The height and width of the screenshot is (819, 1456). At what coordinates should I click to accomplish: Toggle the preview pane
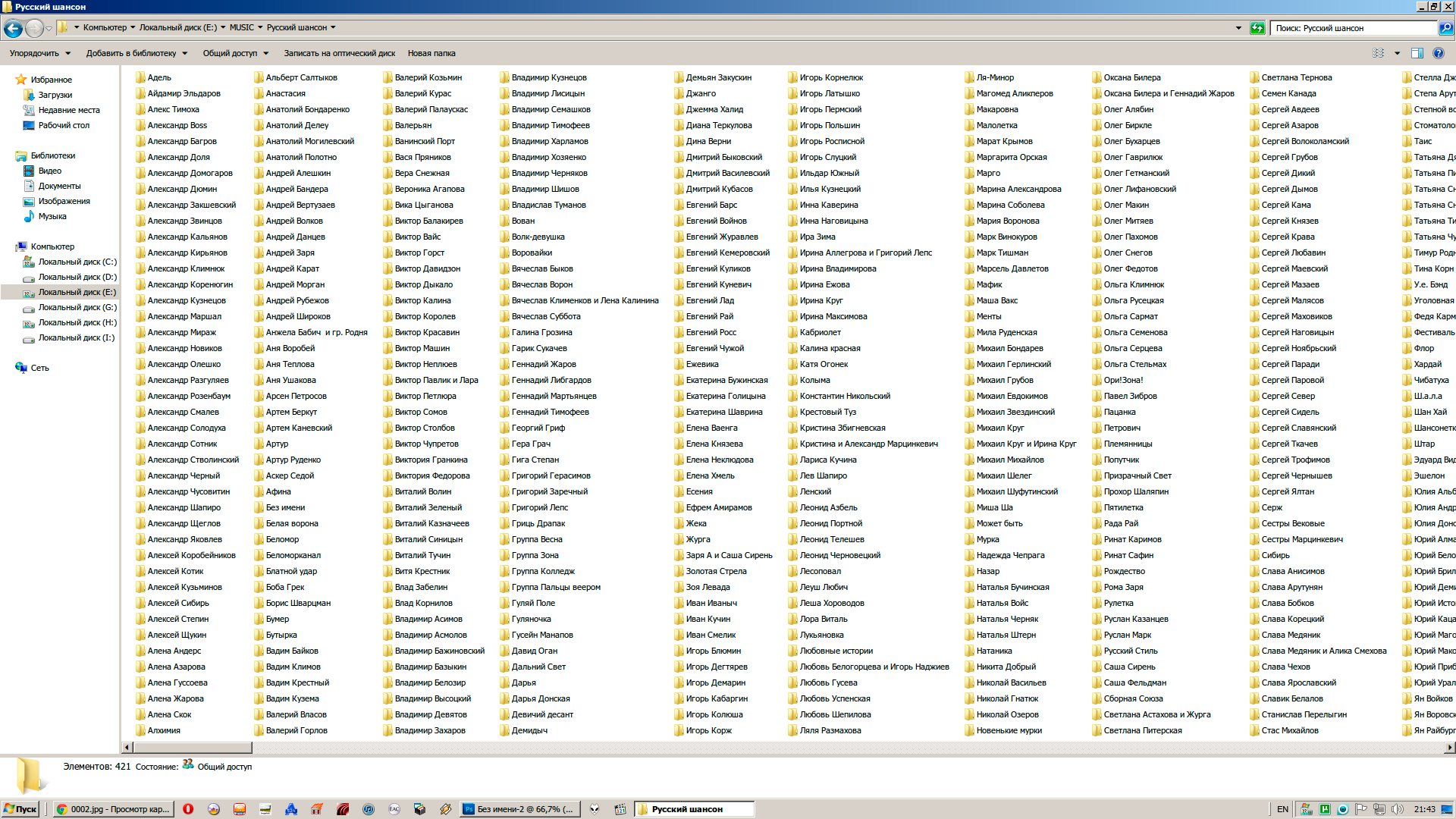(1417, 53)
